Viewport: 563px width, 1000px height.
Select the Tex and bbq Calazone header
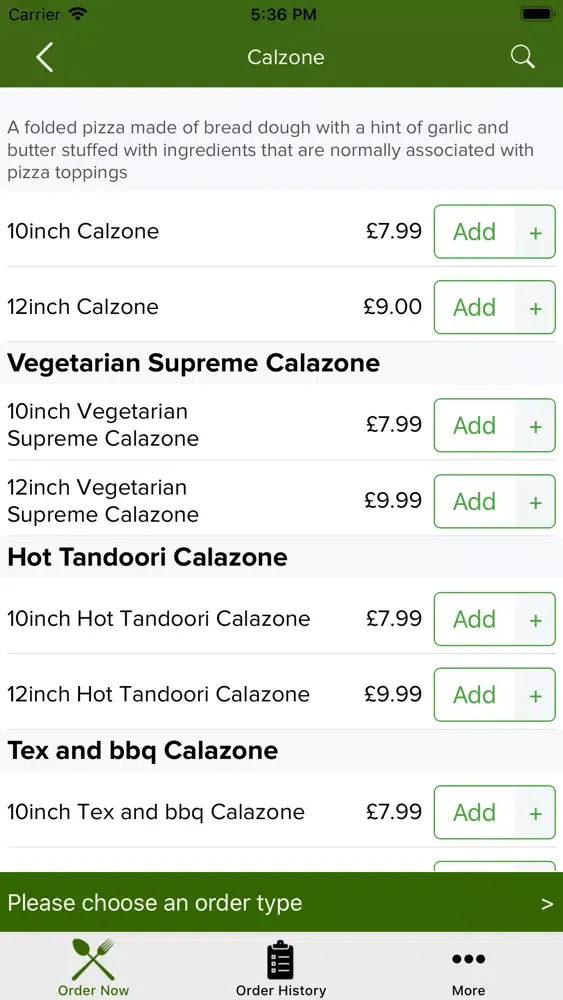click(143, 751)
